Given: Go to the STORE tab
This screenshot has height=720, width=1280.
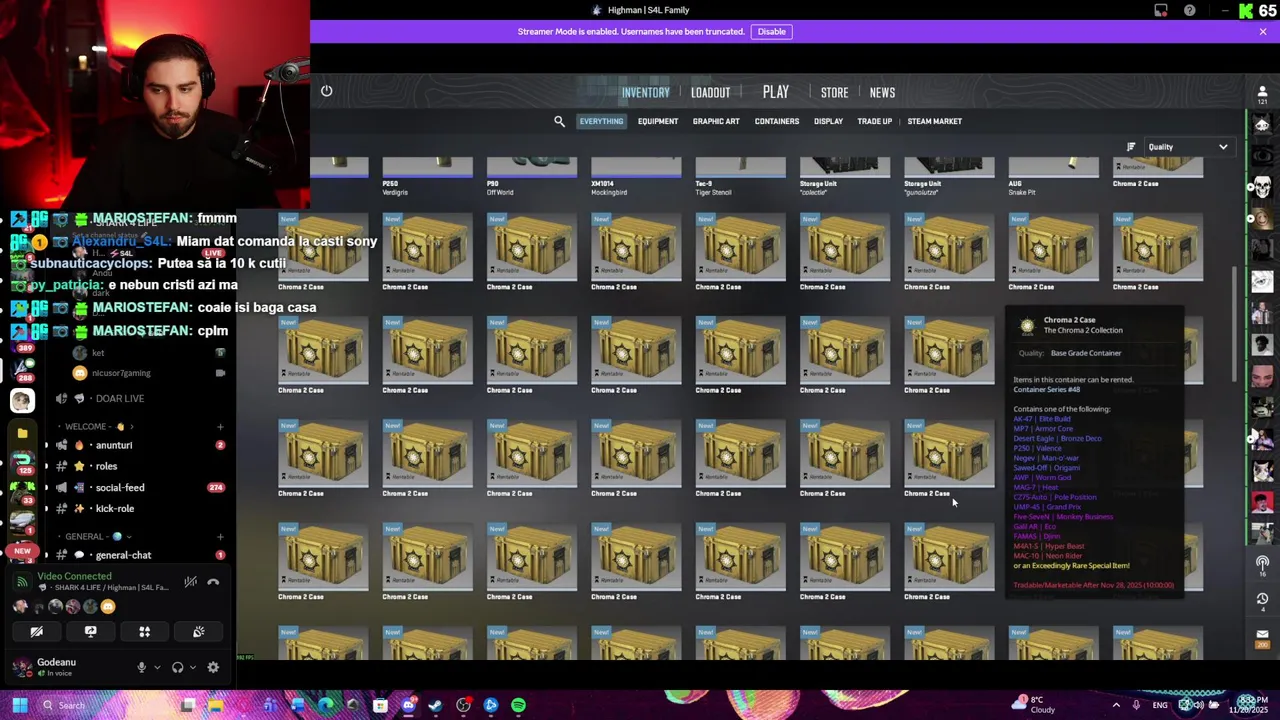Looking at the screenshot, I should click(834, 92).
